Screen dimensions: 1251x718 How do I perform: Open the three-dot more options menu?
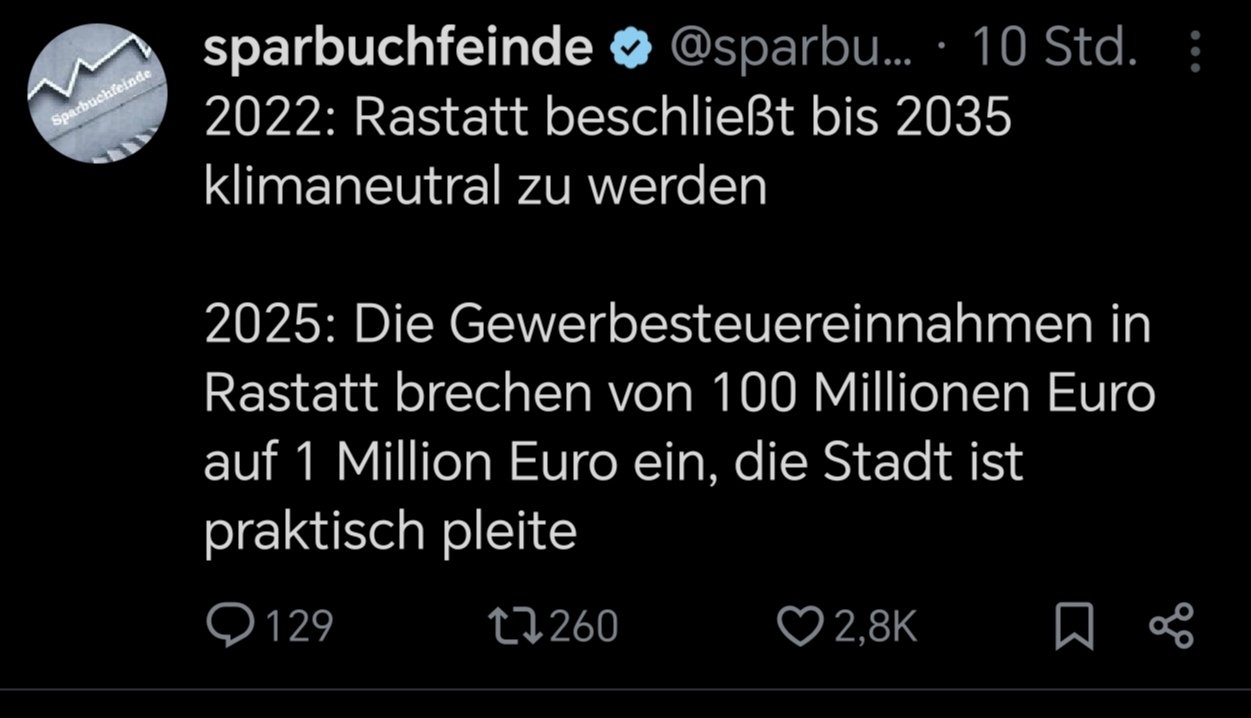(1195, 51)
